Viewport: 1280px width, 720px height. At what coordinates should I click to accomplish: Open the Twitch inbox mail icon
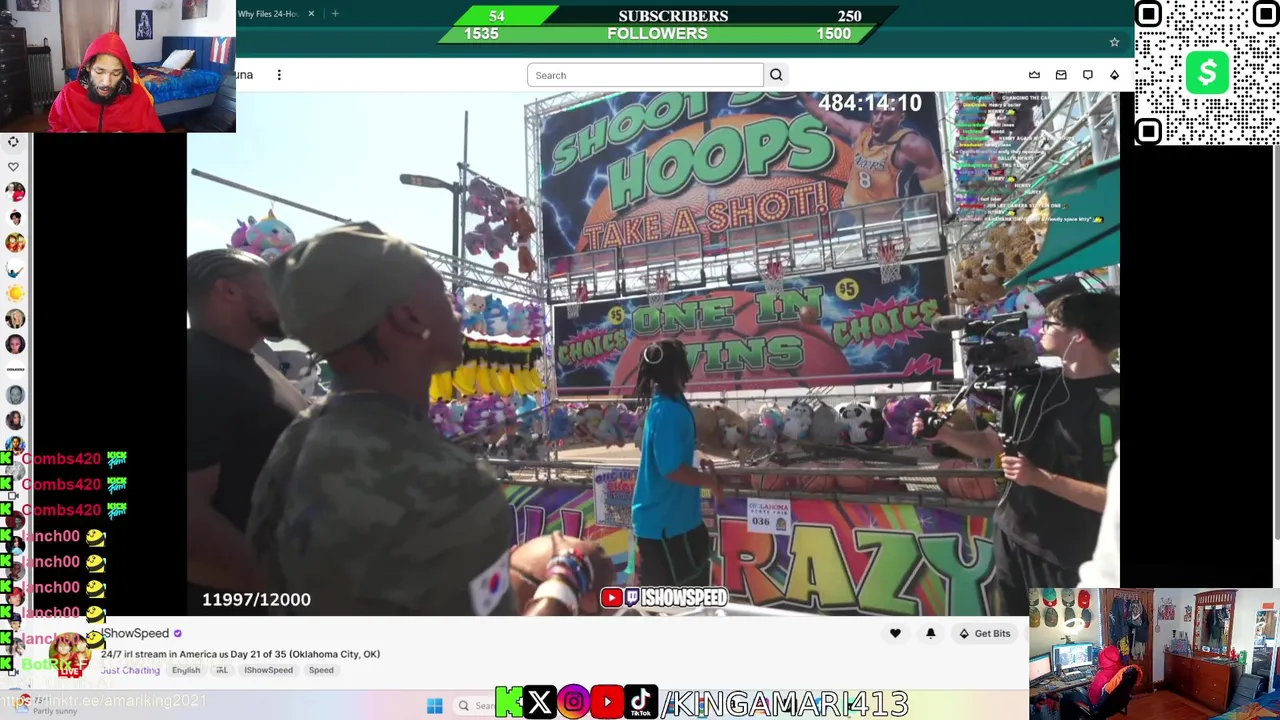point(1061,75)
